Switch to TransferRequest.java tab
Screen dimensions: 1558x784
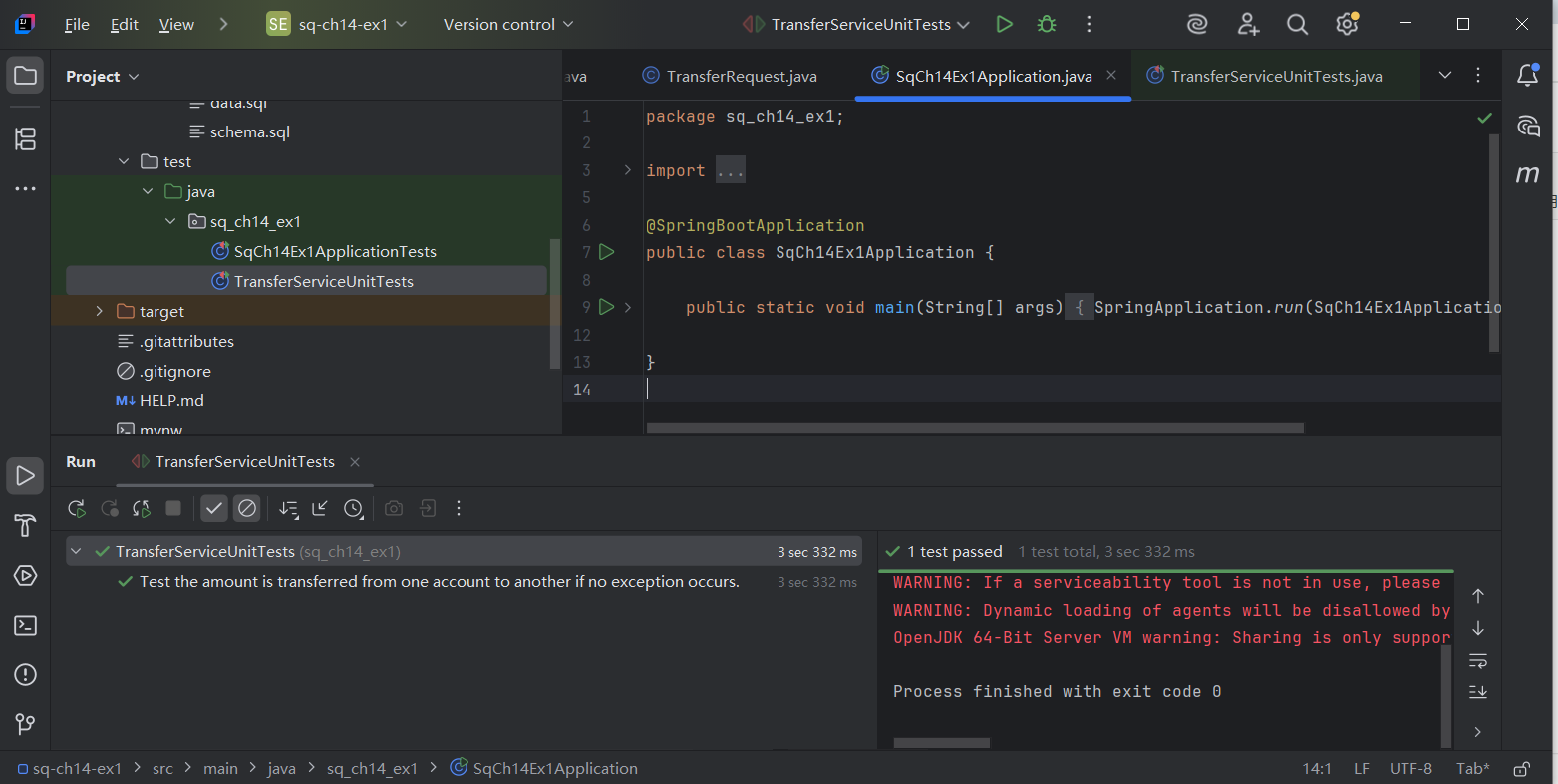pos(730,76)
